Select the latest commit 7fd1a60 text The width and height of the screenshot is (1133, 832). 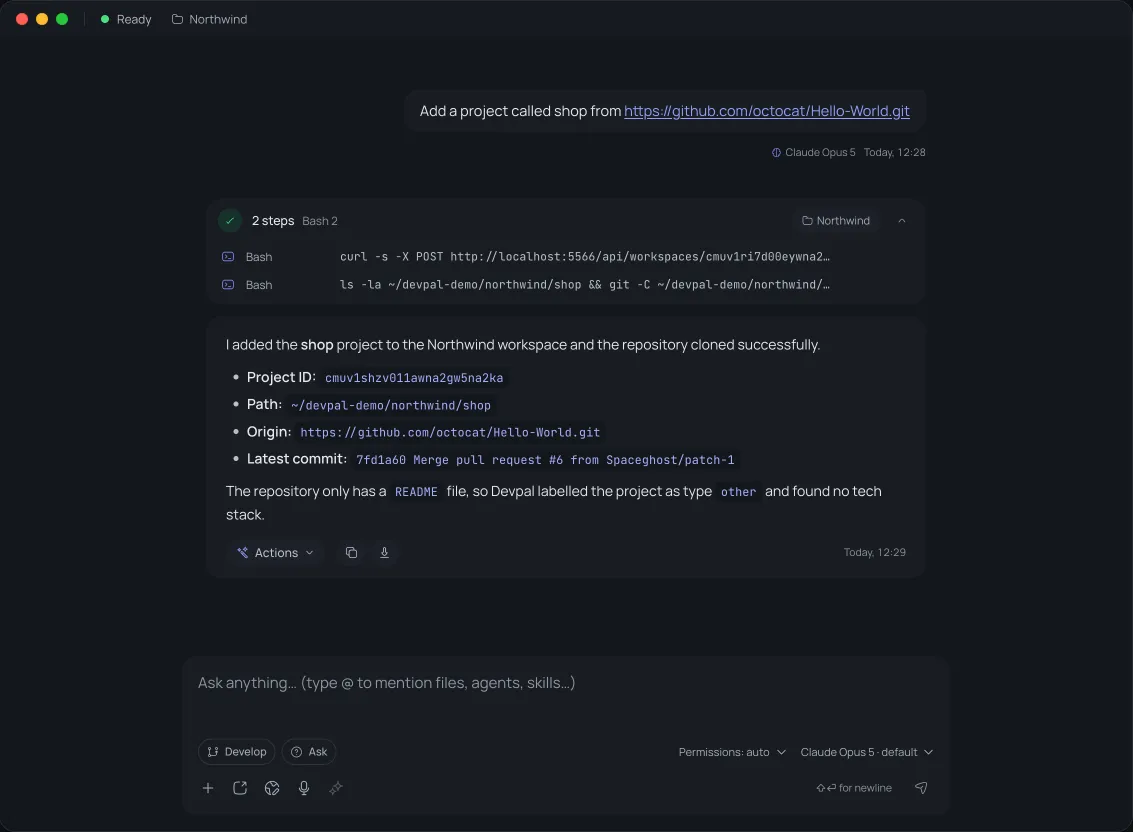point(545,460)
